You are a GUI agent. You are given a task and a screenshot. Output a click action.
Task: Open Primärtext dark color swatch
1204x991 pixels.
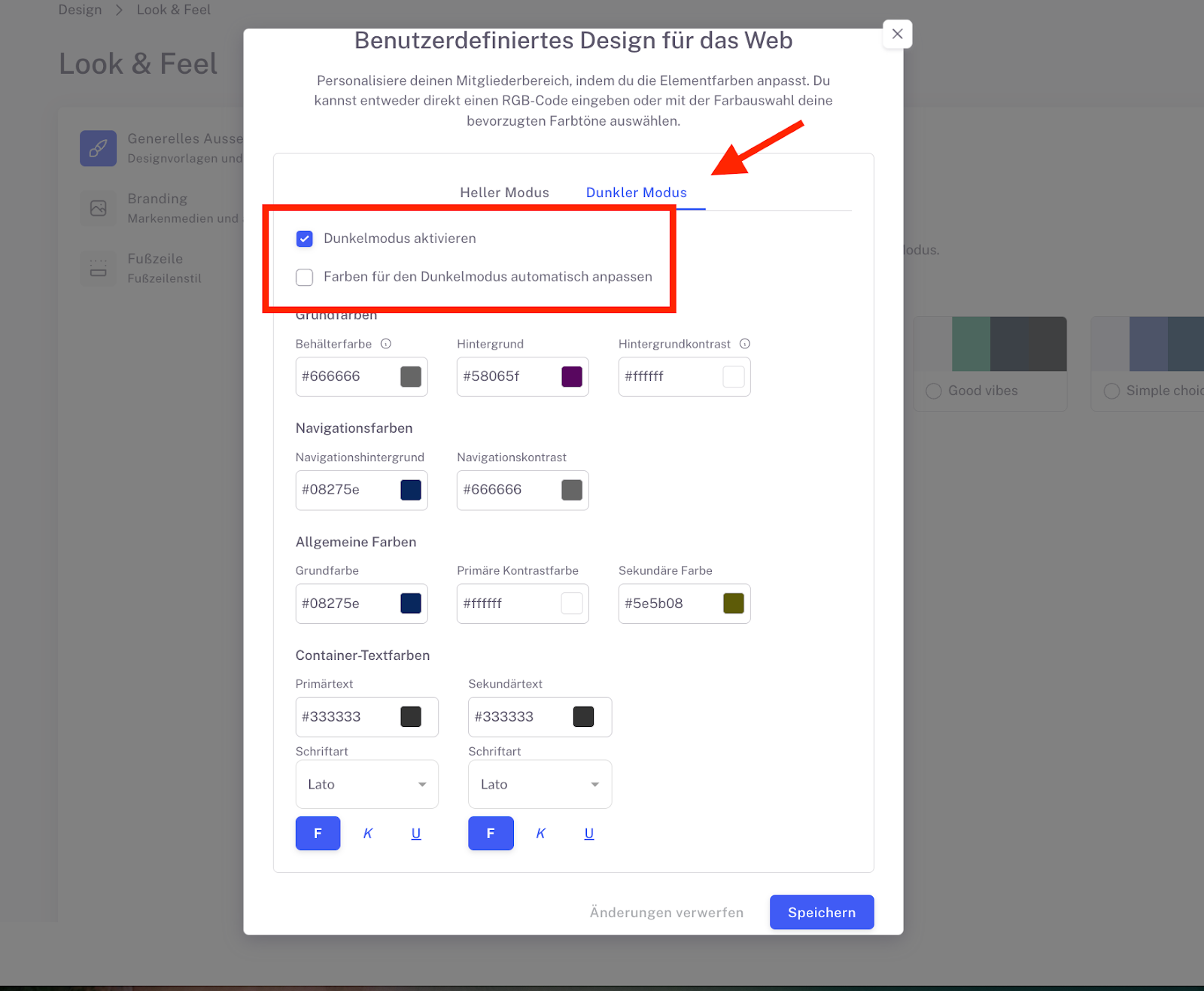411,717
